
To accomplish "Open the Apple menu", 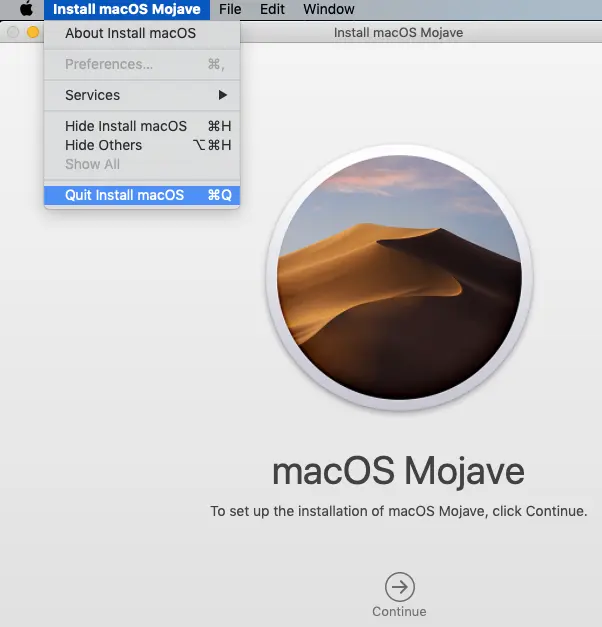I will pyautogui.click(x=26, y=9).
